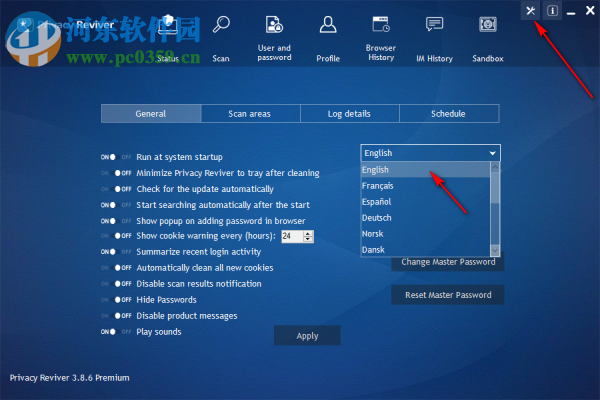Click the language list scrollbar thumb
Screen dimensions: 600x400
tap(495, 187)
